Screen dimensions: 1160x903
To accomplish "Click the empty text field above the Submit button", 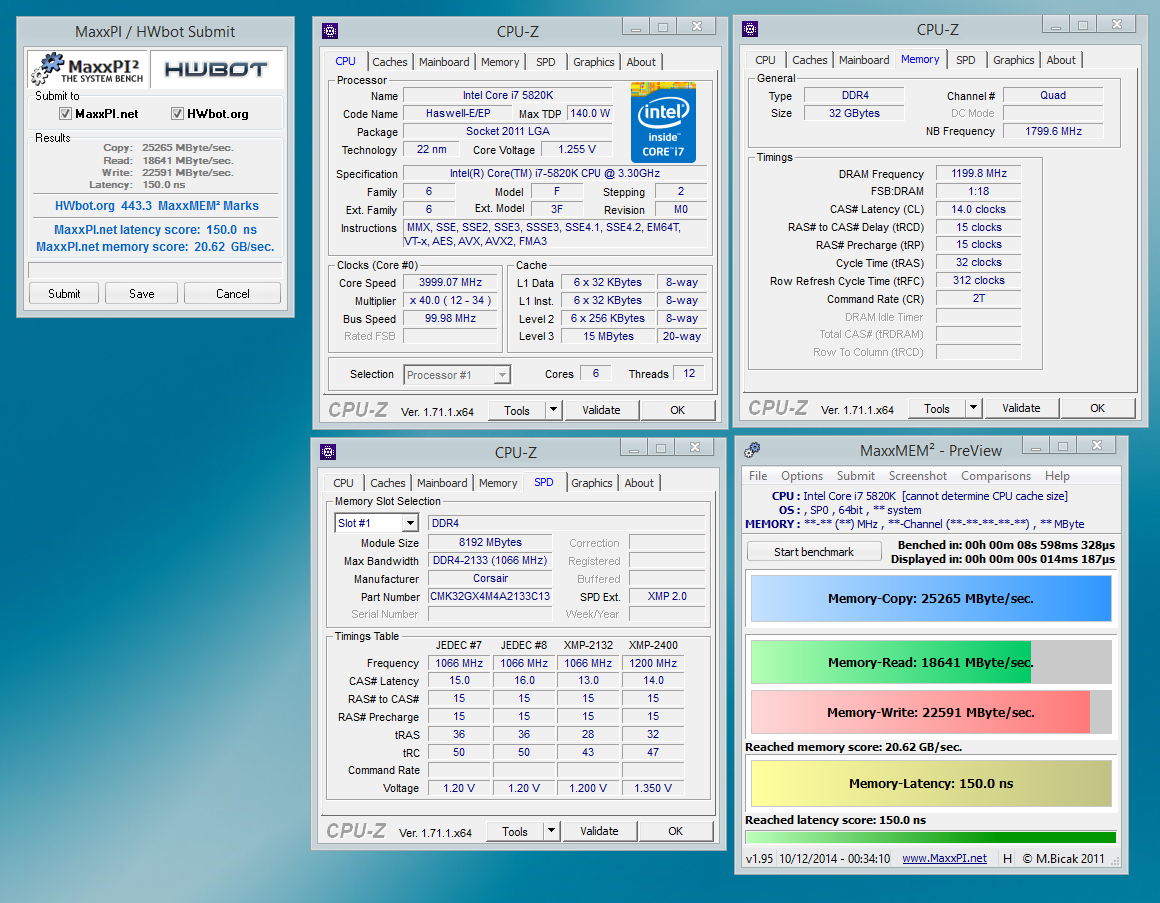I will coord(155,269).
